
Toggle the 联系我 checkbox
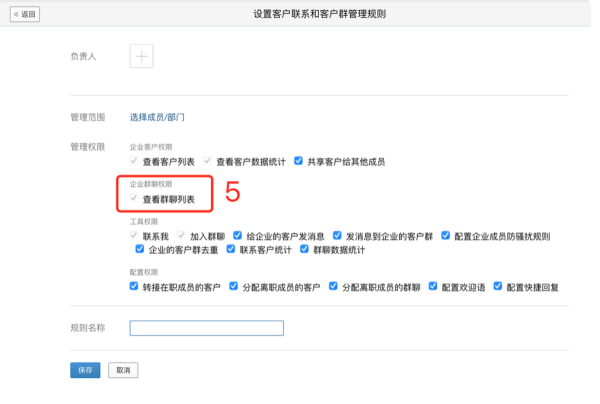pos(135,236)
